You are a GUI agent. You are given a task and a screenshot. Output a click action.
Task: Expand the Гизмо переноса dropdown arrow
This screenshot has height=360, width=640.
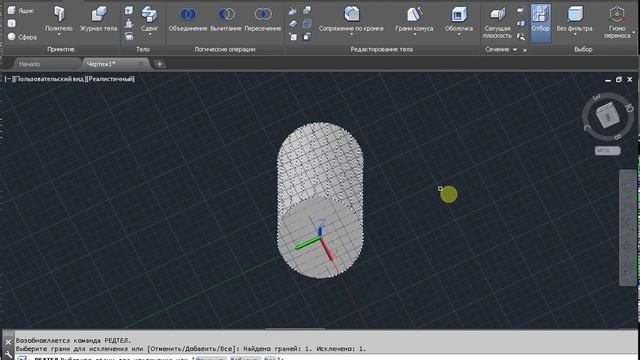point(634,32)
